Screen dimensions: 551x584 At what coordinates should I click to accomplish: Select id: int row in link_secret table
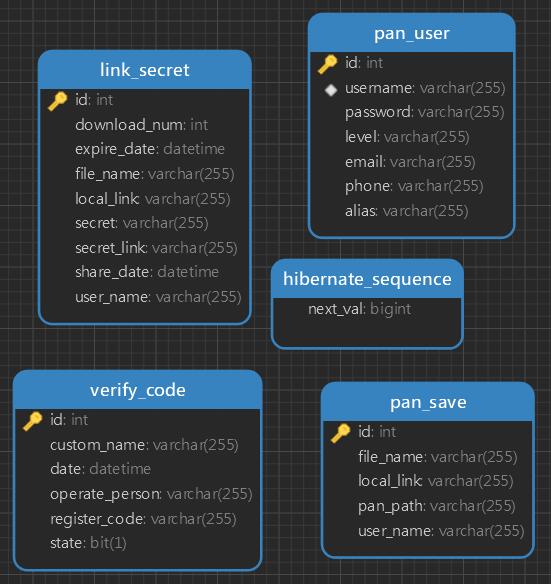coord(94,100)
